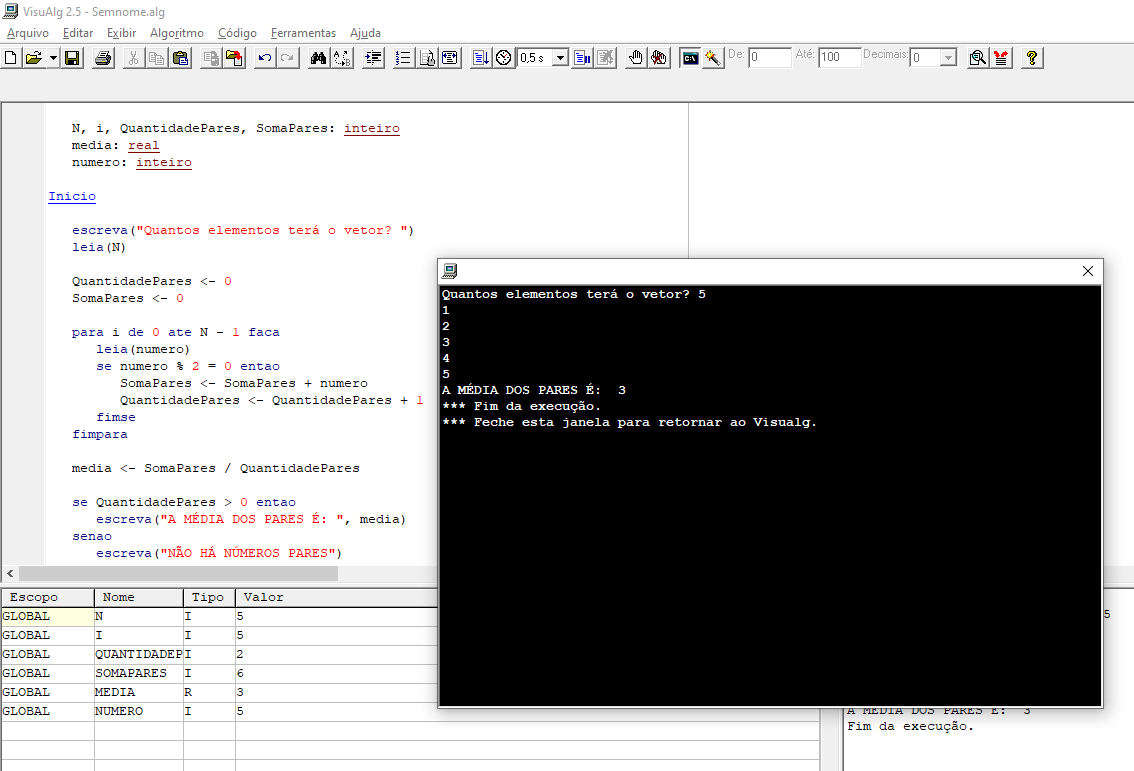The height and width of the screenshot is (771, 1134).
Task: Select the MEDIA variable name cell
Action: (x=139, y=692)
